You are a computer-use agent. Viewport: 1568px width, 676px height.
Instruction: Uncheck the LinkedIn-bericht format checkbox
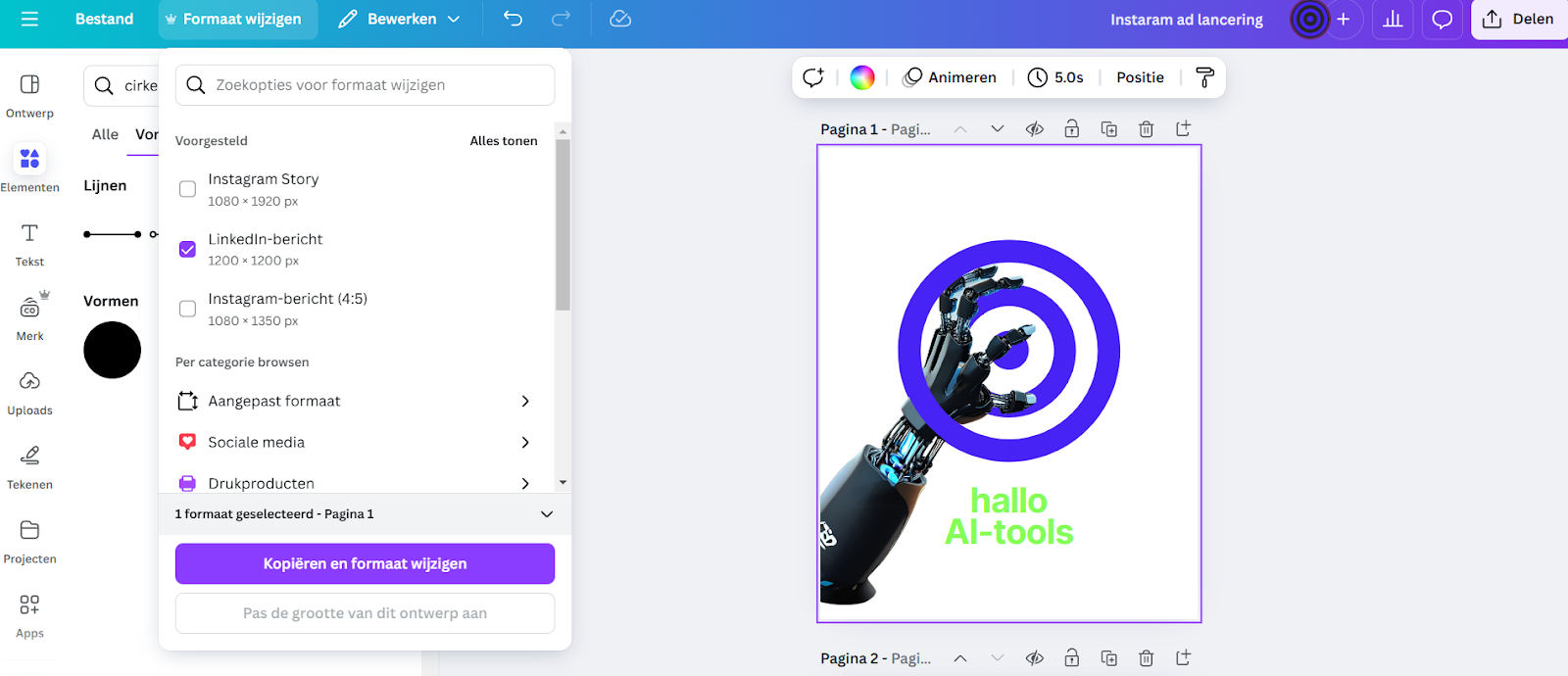tap(188, 249)
